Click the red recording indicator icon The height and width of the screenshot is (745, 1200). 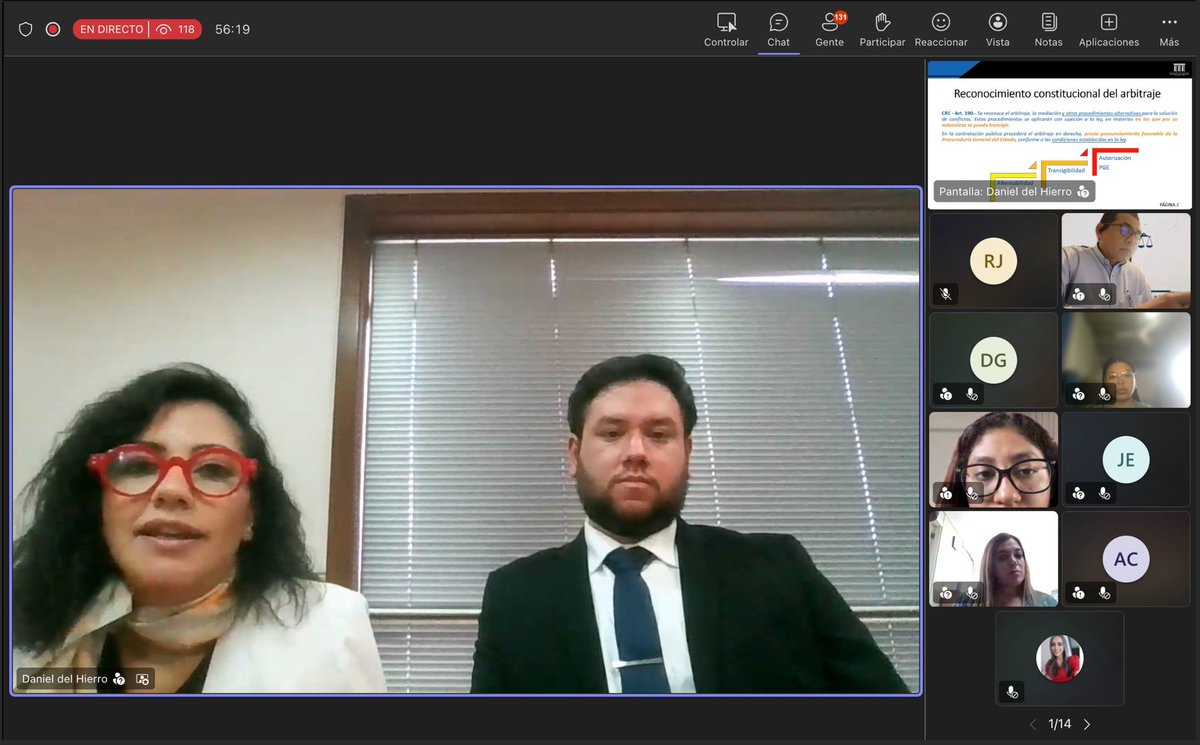tap(53, 29)
